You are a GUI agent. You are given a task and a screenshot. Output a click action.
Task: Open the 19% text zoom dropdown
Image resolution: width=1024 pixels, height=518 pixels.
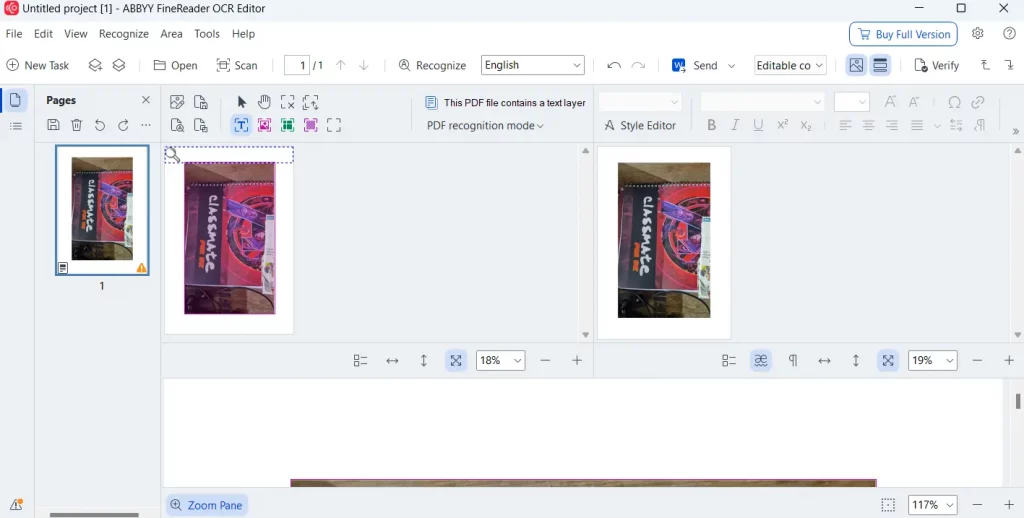pos(933,361)
